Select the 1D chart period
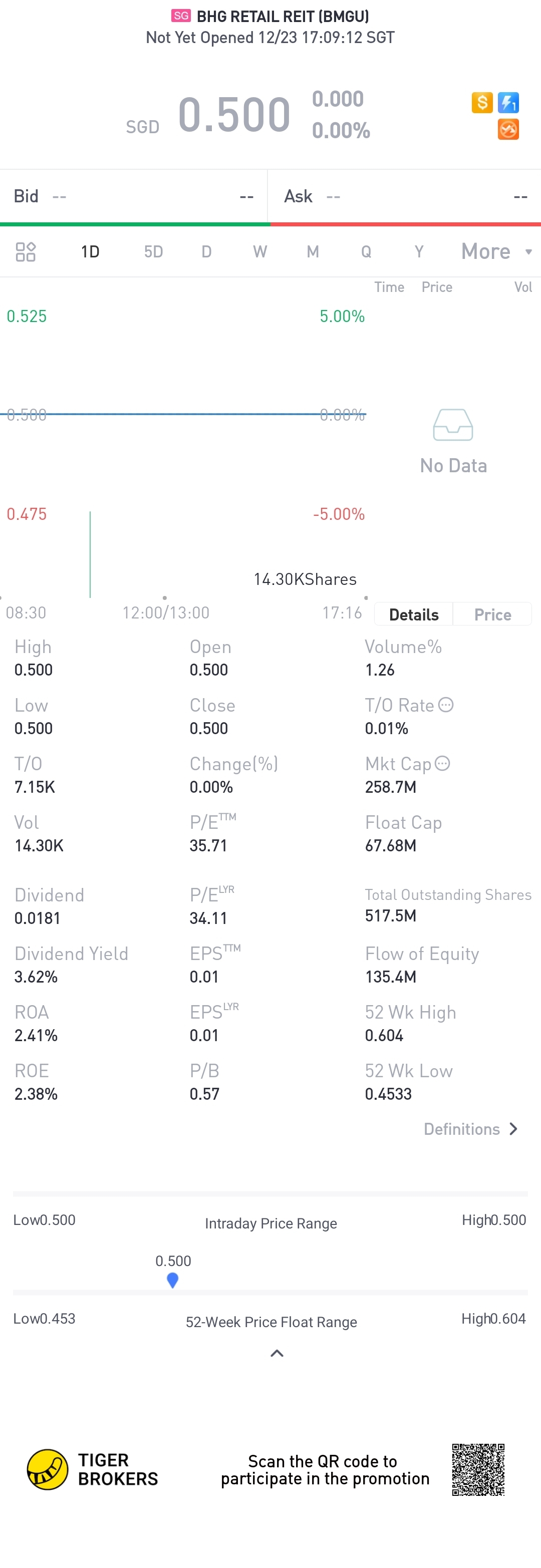The height and width of the screenshot is (1568, 541). point(90,251)
